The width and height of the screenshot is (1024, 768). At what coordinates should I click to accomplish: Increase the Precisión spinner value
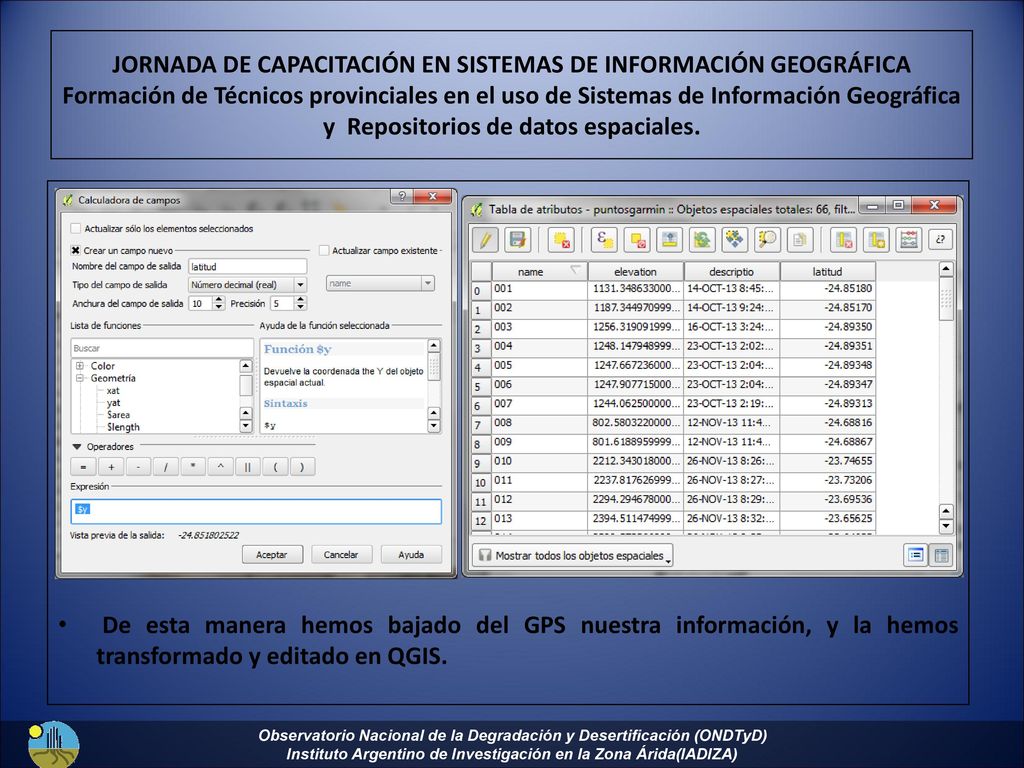300,300
